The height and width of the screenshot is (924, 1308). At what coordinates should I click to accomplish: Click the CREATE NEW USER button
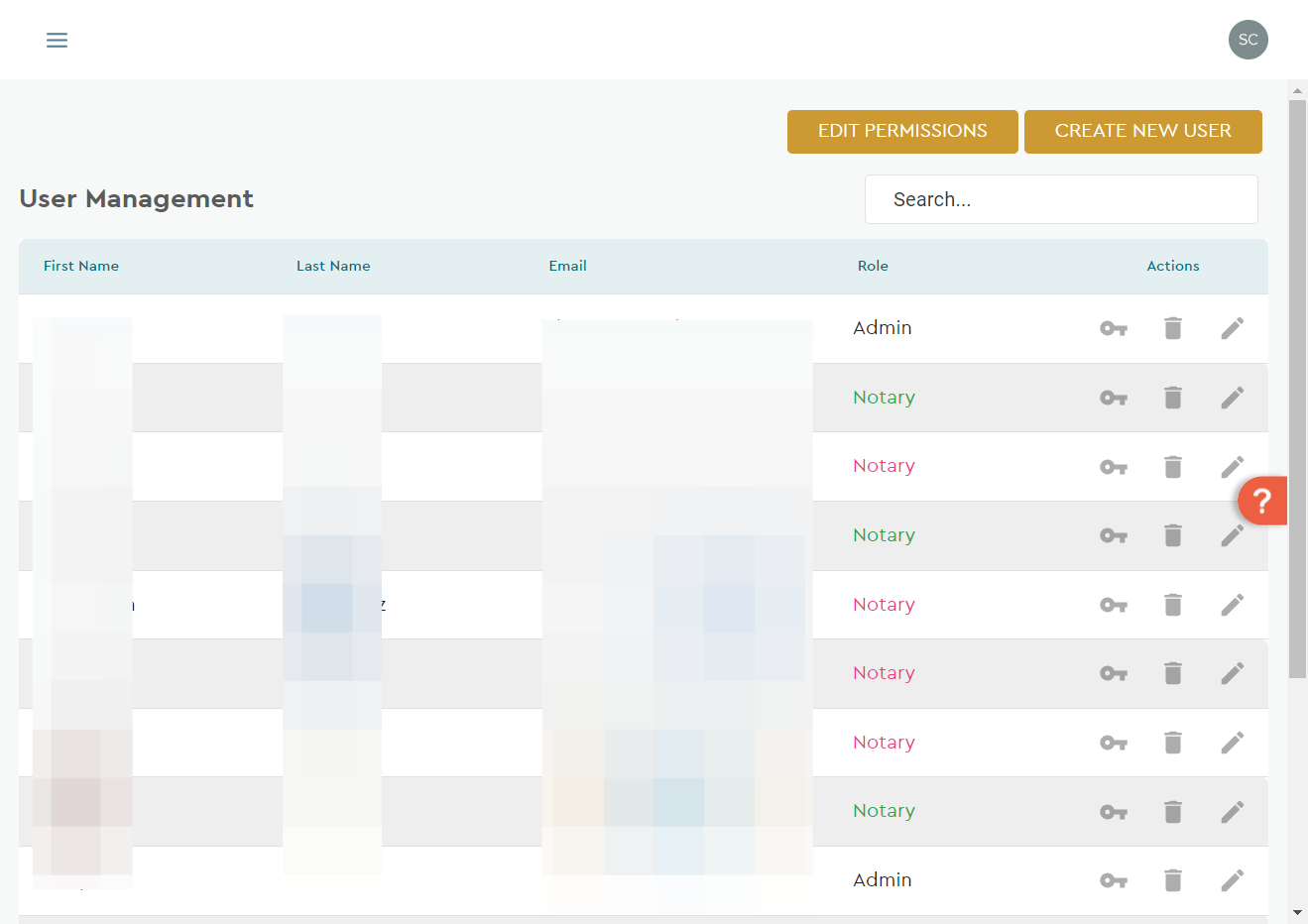[1143, 132]
